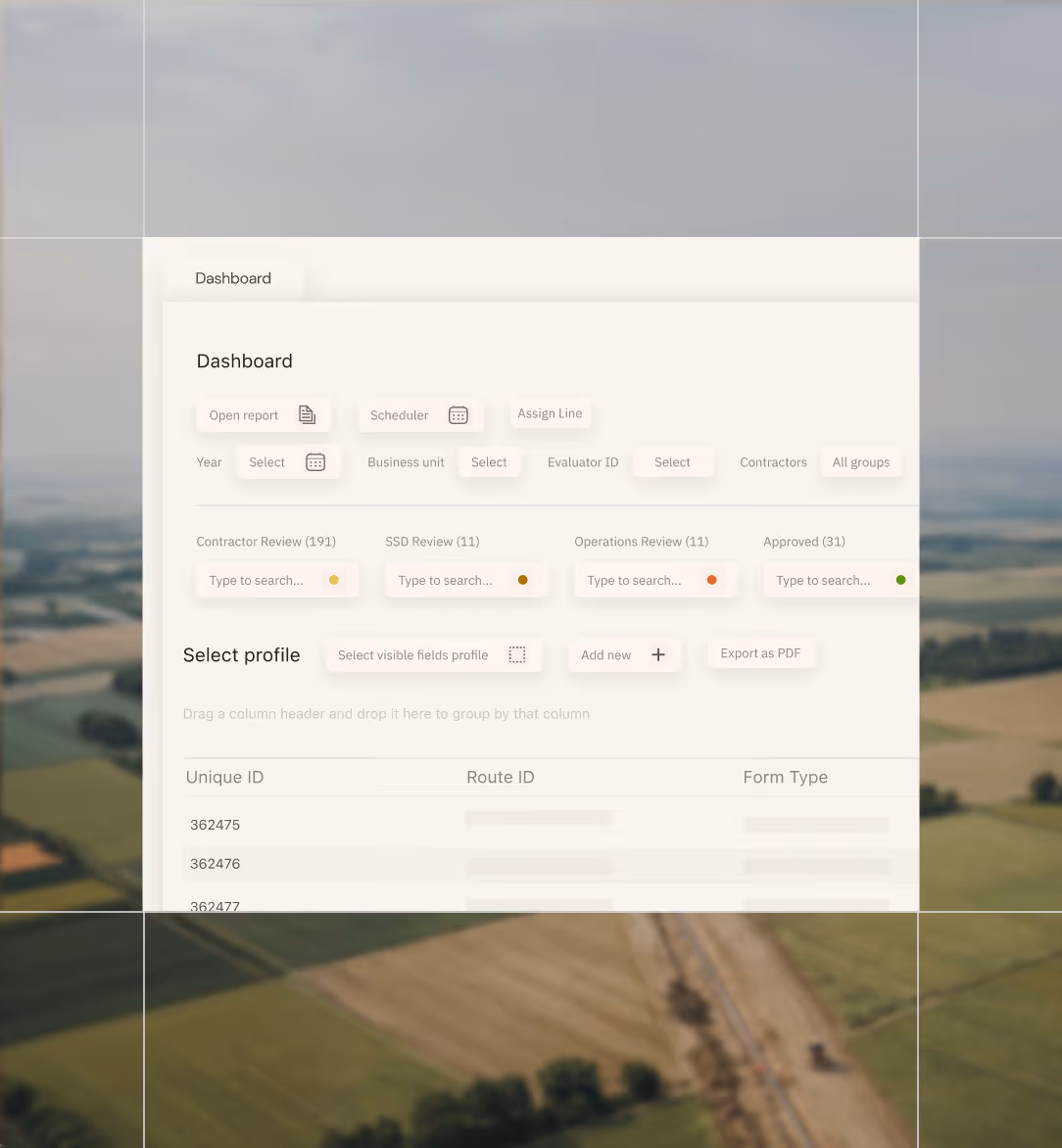Open the Business unit Select dropdown

489,462
